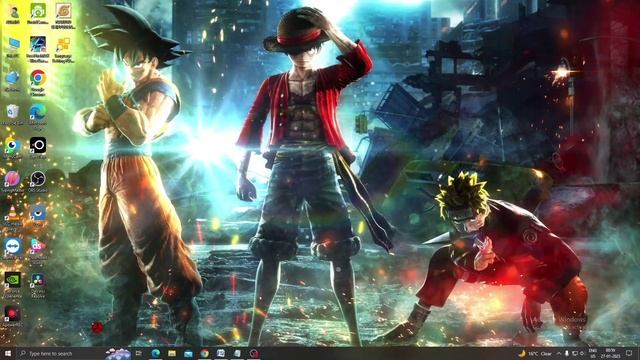Open the pink flower-like app desktop shortcut
The width and height of the screenshot is (640, 360).
pyautogui.click(x=12, y=182)
